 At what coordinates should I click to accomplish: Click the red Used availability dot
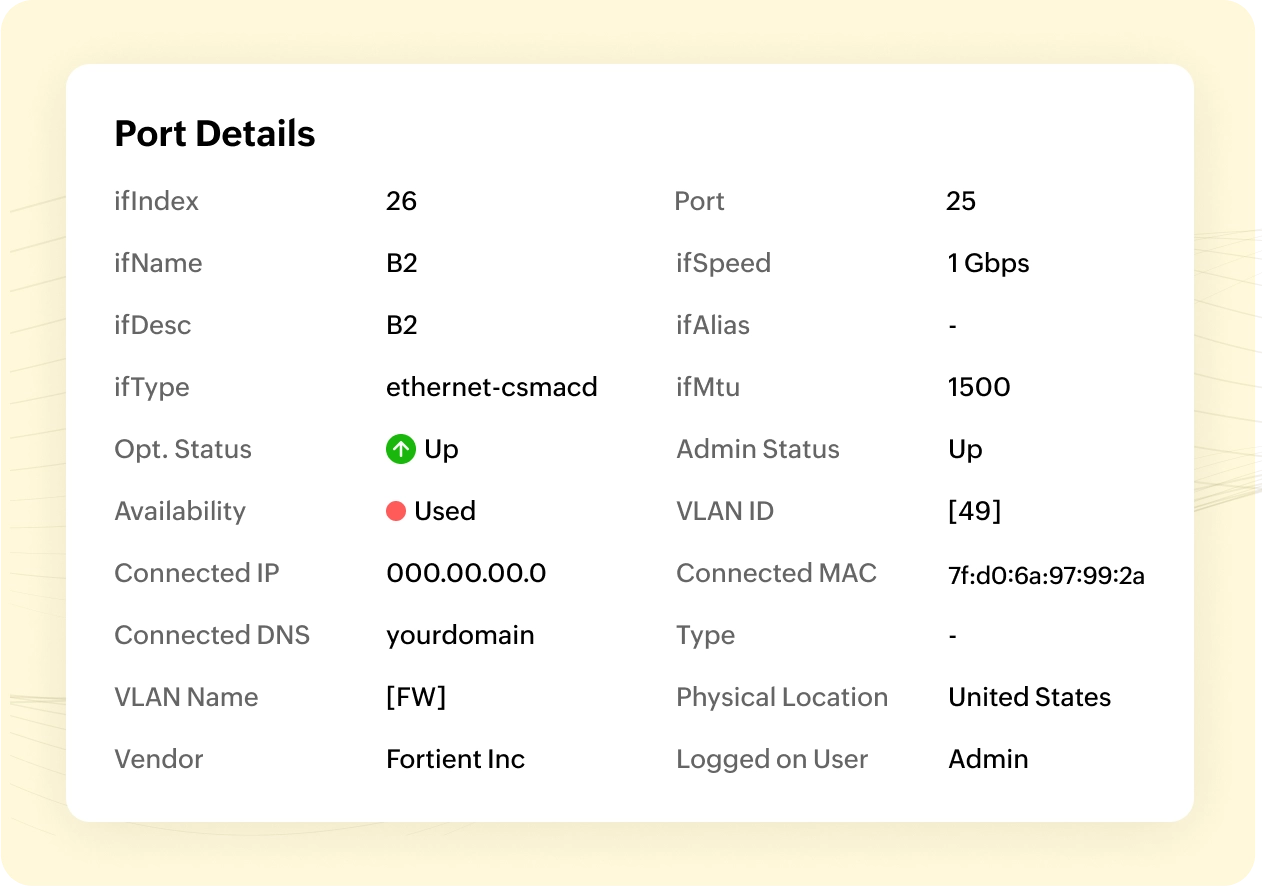click(x=396, y=511)
